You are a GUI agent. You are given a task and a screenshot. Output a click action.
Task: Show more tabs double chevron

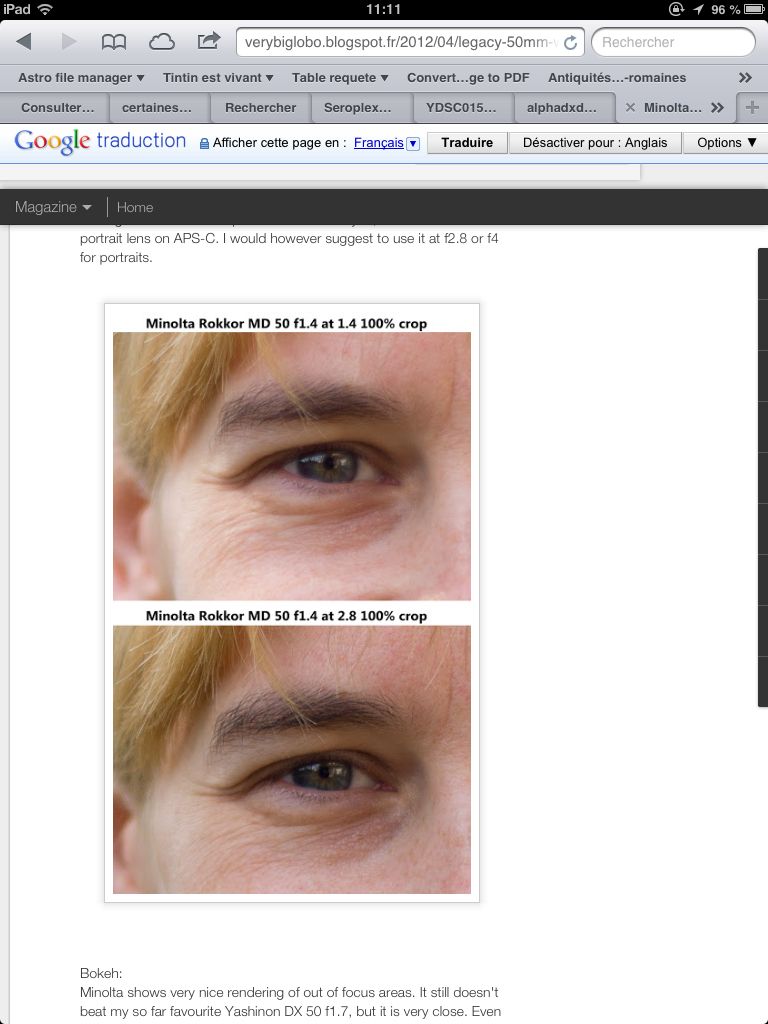click(x=717, y=108)
